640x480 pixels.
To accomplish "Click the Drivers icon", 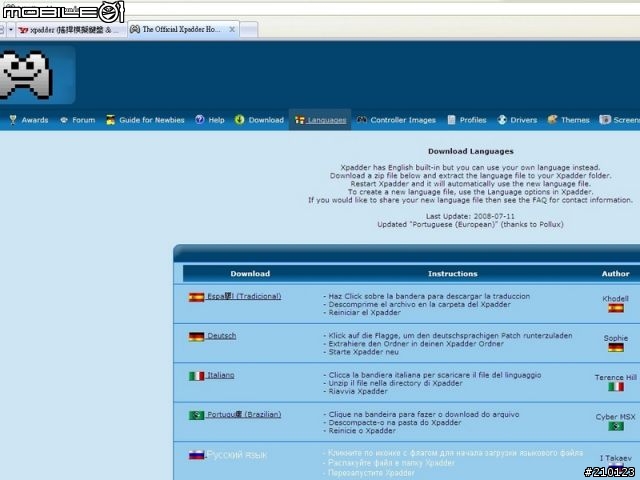I will [x=502, y=120].
